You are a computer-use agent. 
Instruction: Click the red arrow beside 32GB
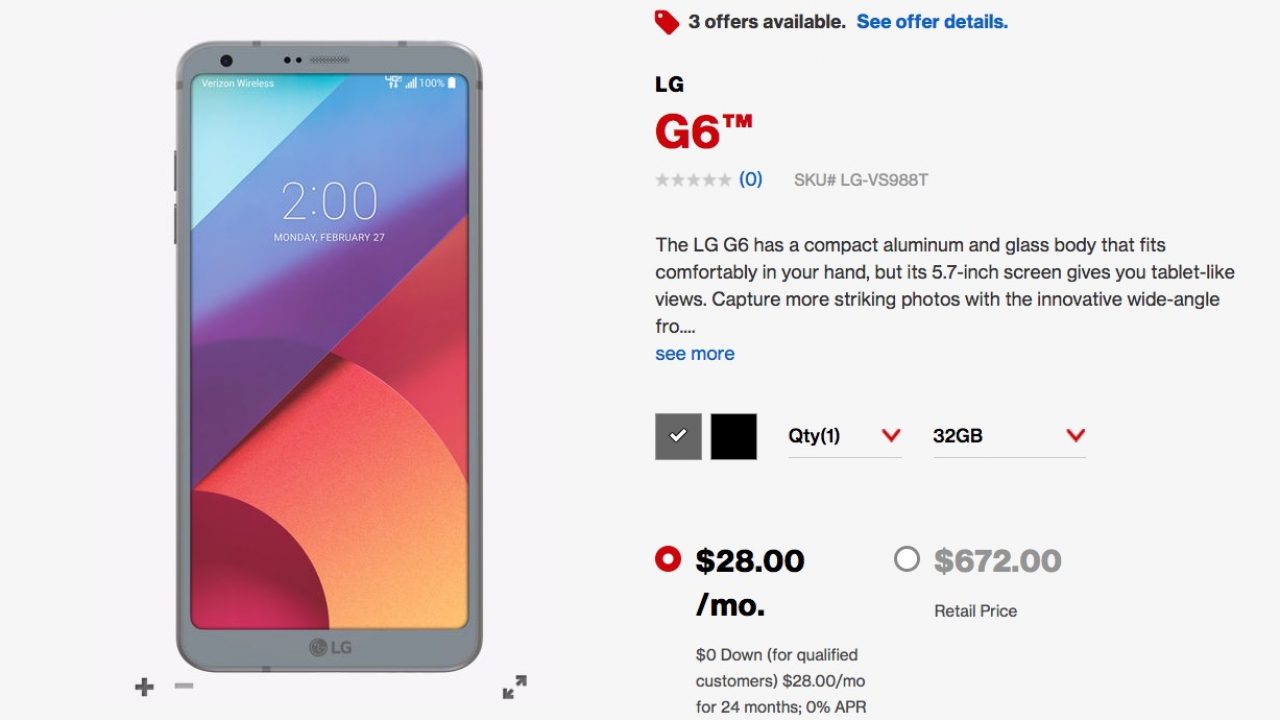[x=1076, y=435]
